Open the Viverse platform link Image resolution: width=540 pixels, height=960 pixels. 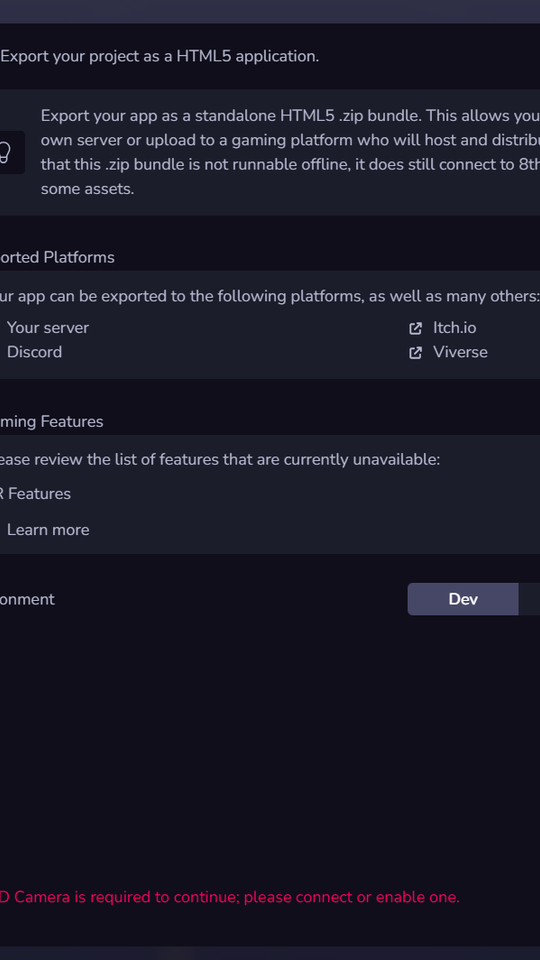[460, 352]
